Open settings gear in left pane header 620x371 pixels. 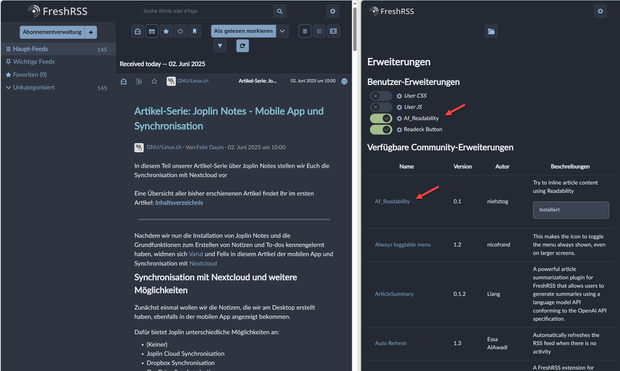(x=333, y=11)
